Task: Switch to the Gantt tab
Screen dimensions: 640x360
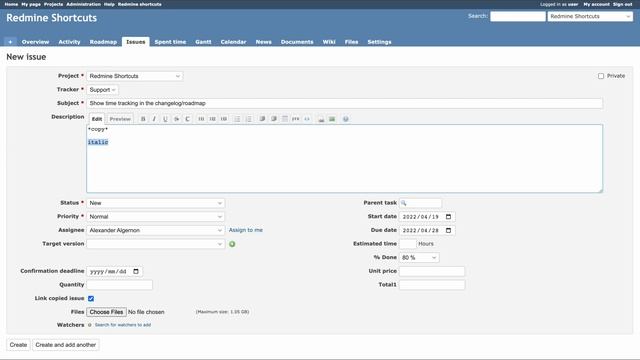Action: pyautogui.click(x=203, y=42)
